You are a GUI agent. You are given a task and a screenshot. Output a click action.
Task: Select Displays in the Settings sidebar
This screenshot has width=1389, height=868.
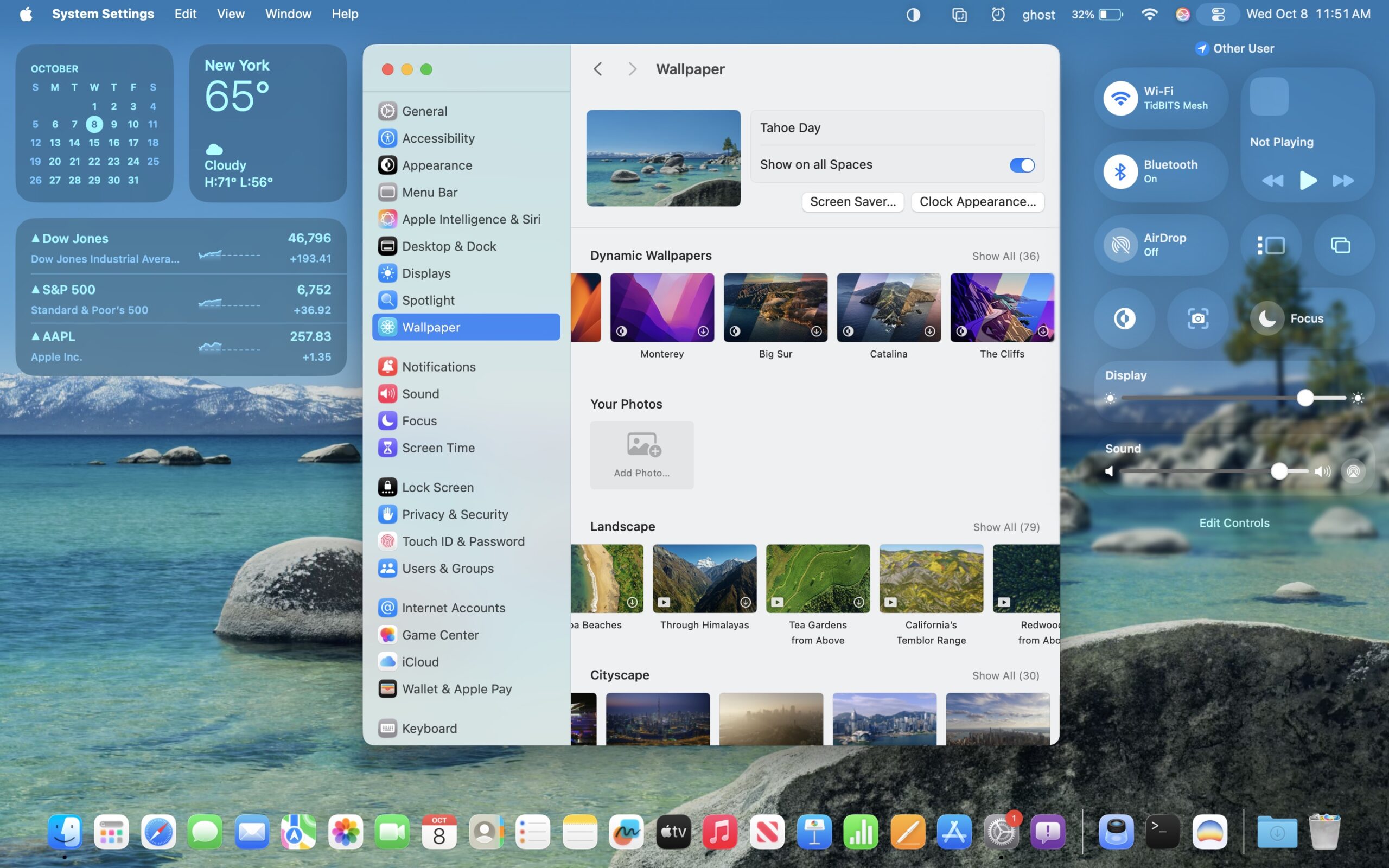coord(427,273)
